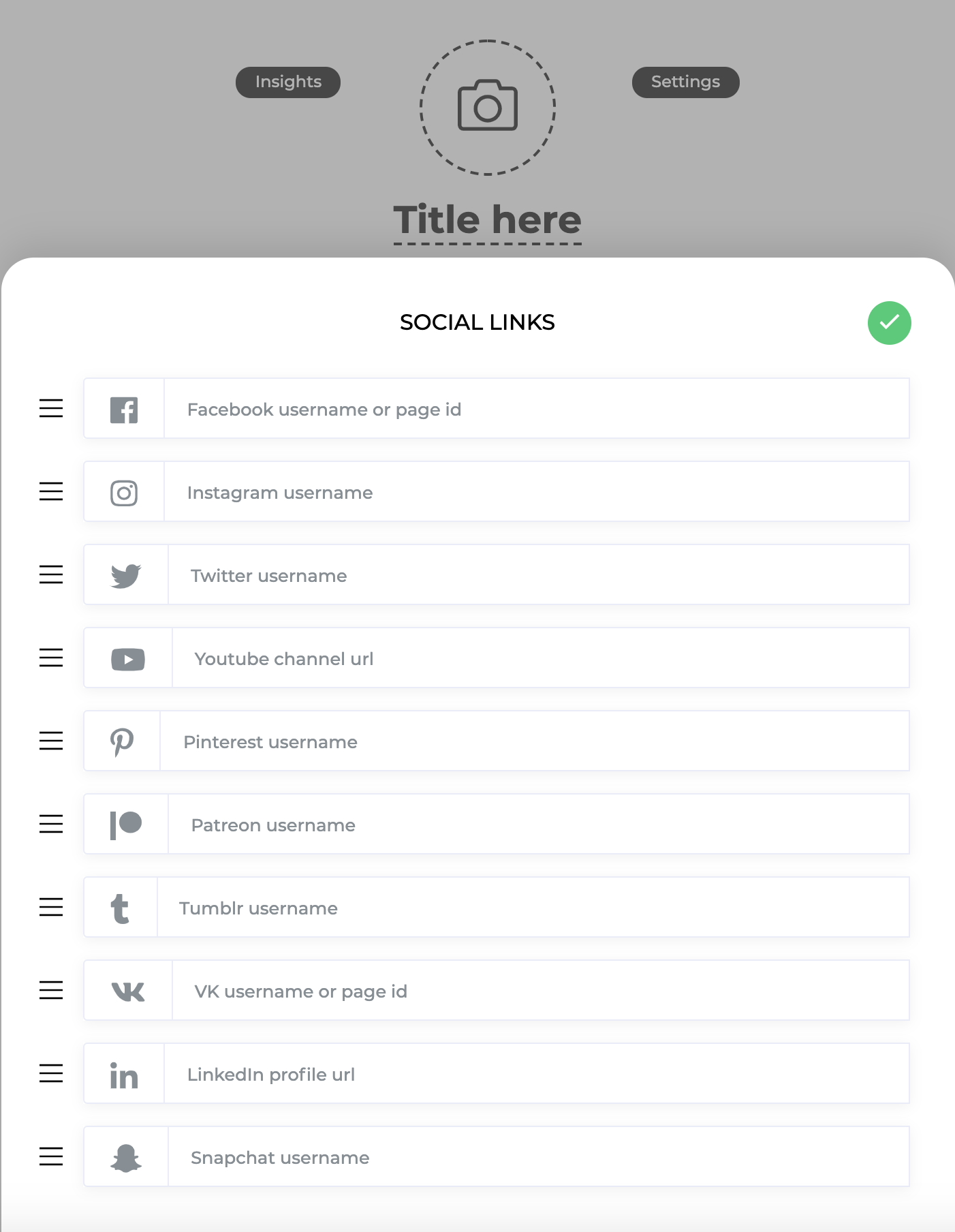Viewport: 955px width, 1232px height.
Task: Click the Facebook logo icon
Action: (x=124, y=410)
